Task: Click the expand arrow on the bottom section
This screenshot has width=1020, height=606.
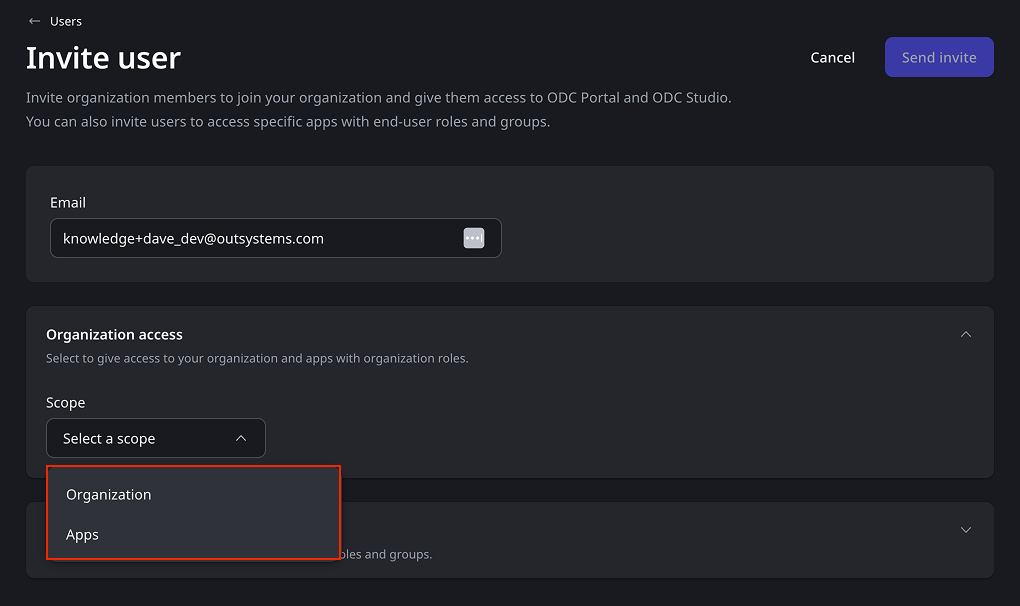Action: [x=965, y=529]
